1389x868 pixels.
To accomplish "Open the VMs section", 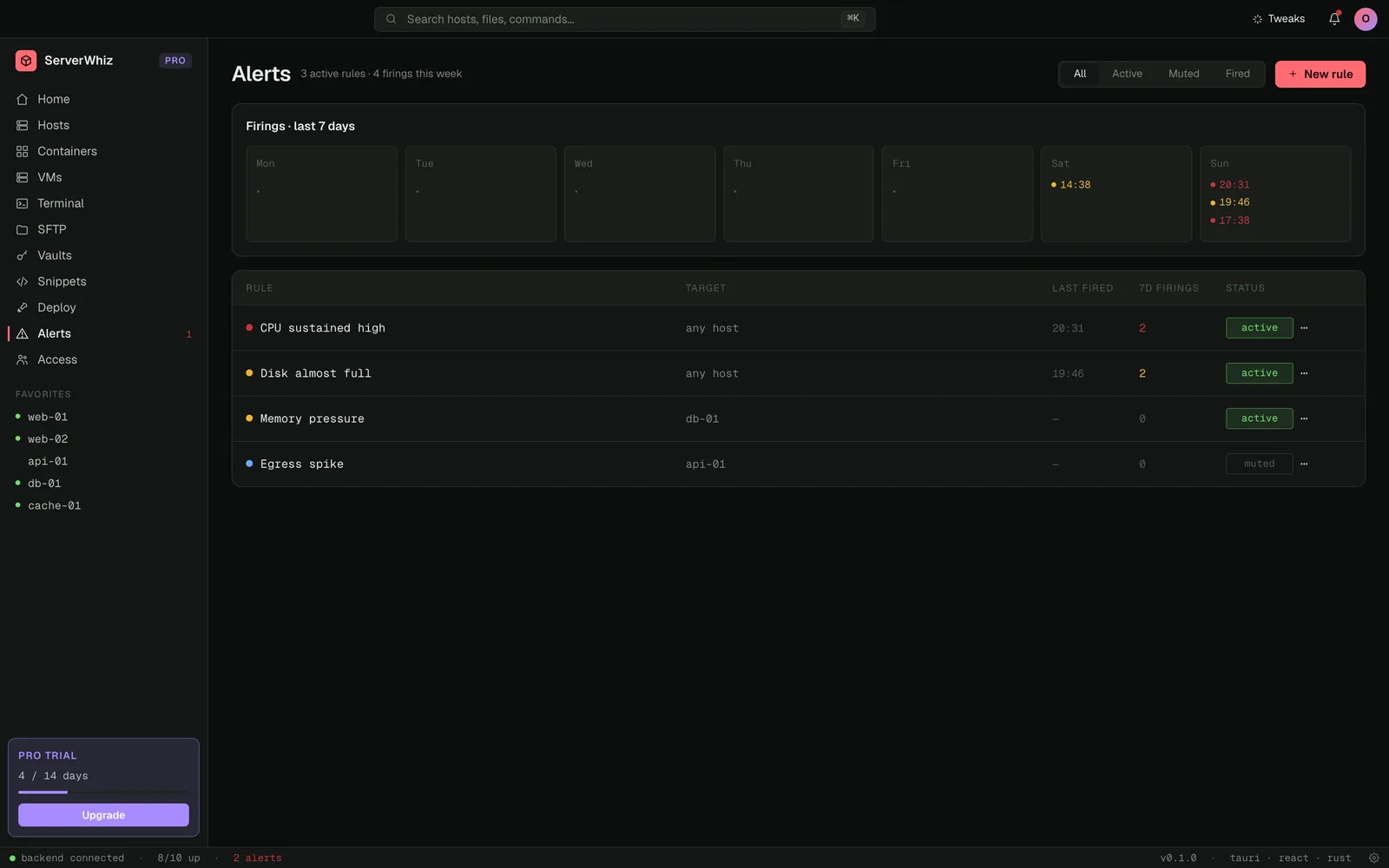I will tap(103, 177).
